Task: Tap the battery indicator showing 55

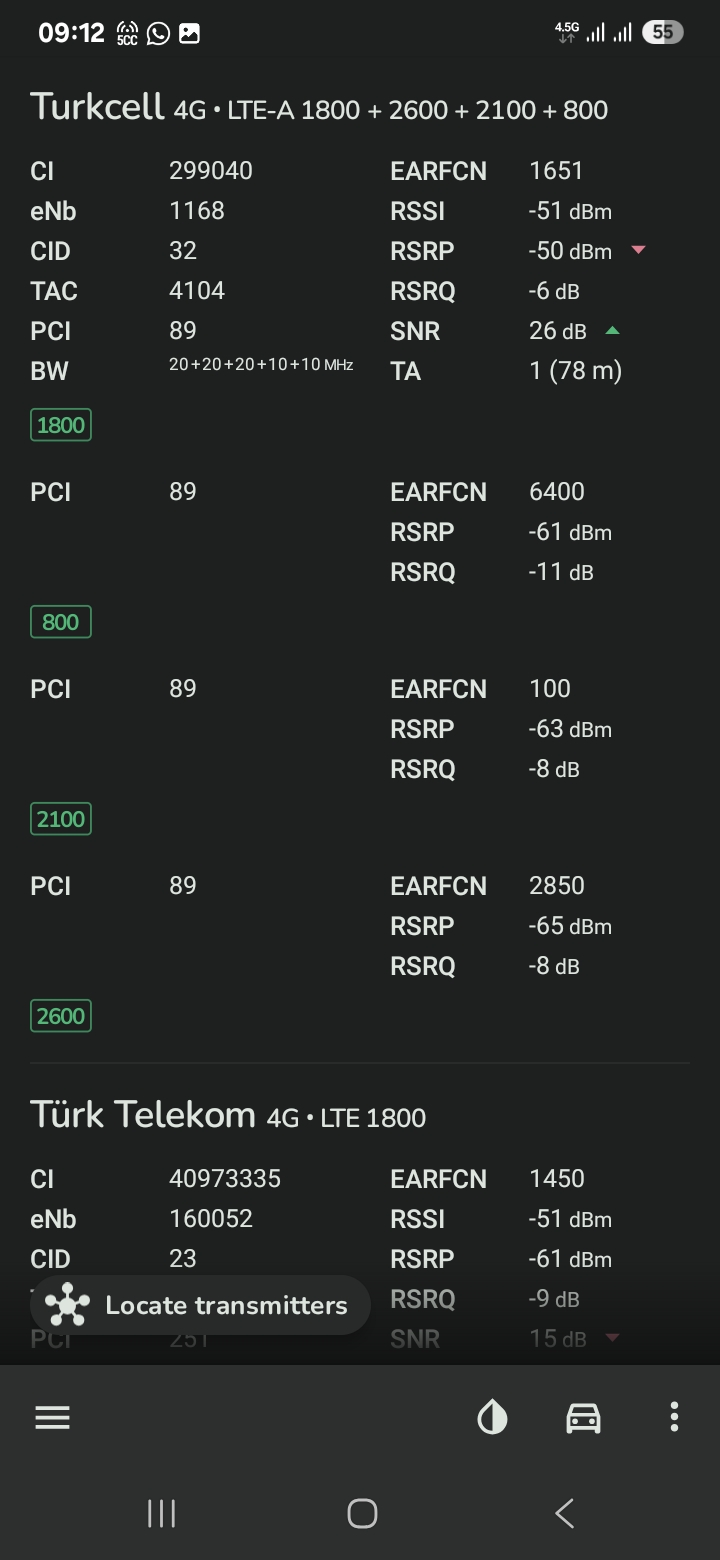Action: [x=662, y=32]
